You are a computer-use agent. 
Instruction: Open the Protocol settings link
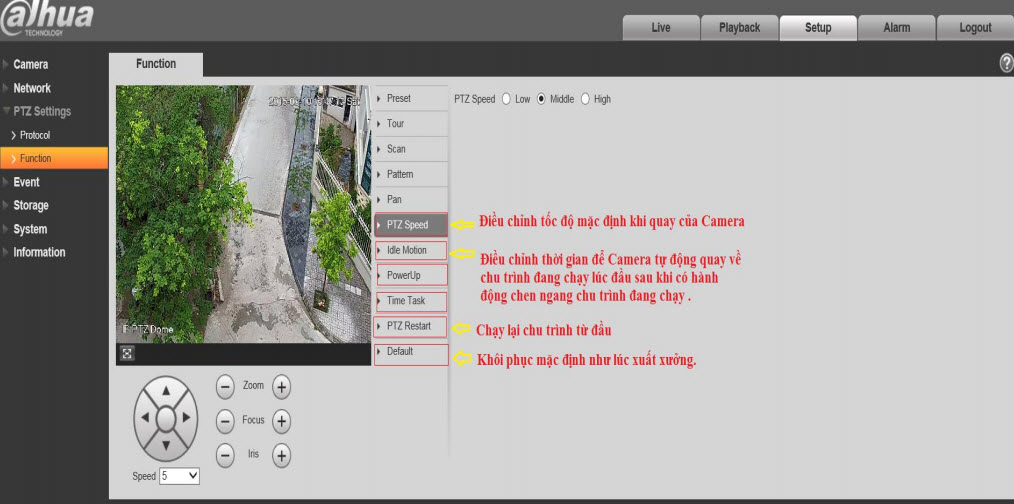[35, 135]
